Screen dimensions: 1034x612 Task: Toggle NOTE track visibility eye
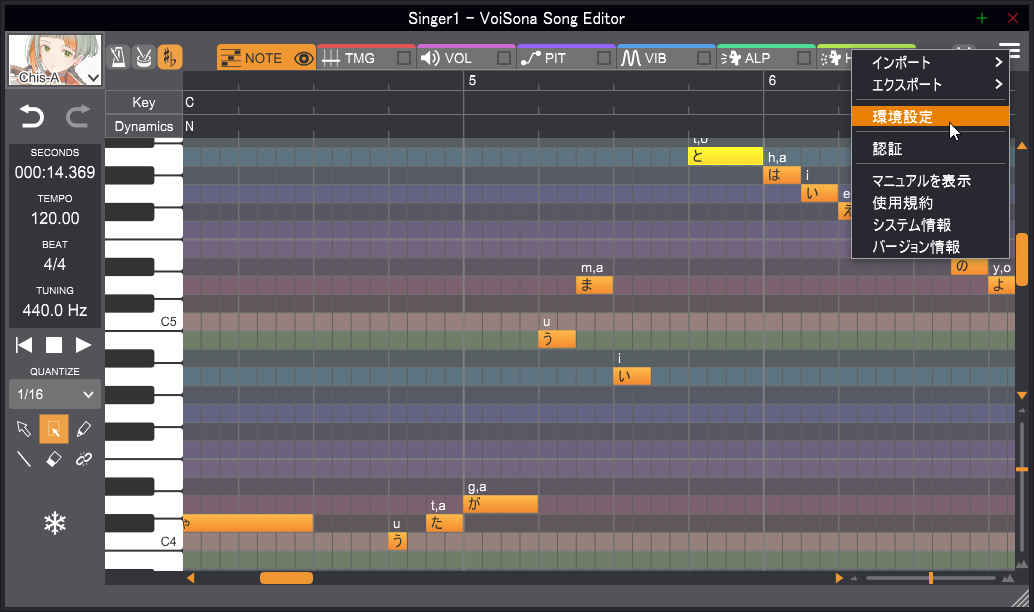point(304,58)
